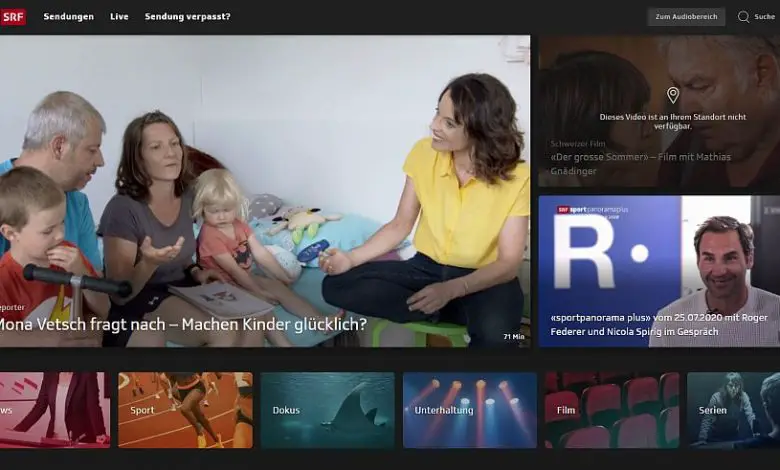780x470 pixels.
Task: Open the Live menu item
Action: 119,16
